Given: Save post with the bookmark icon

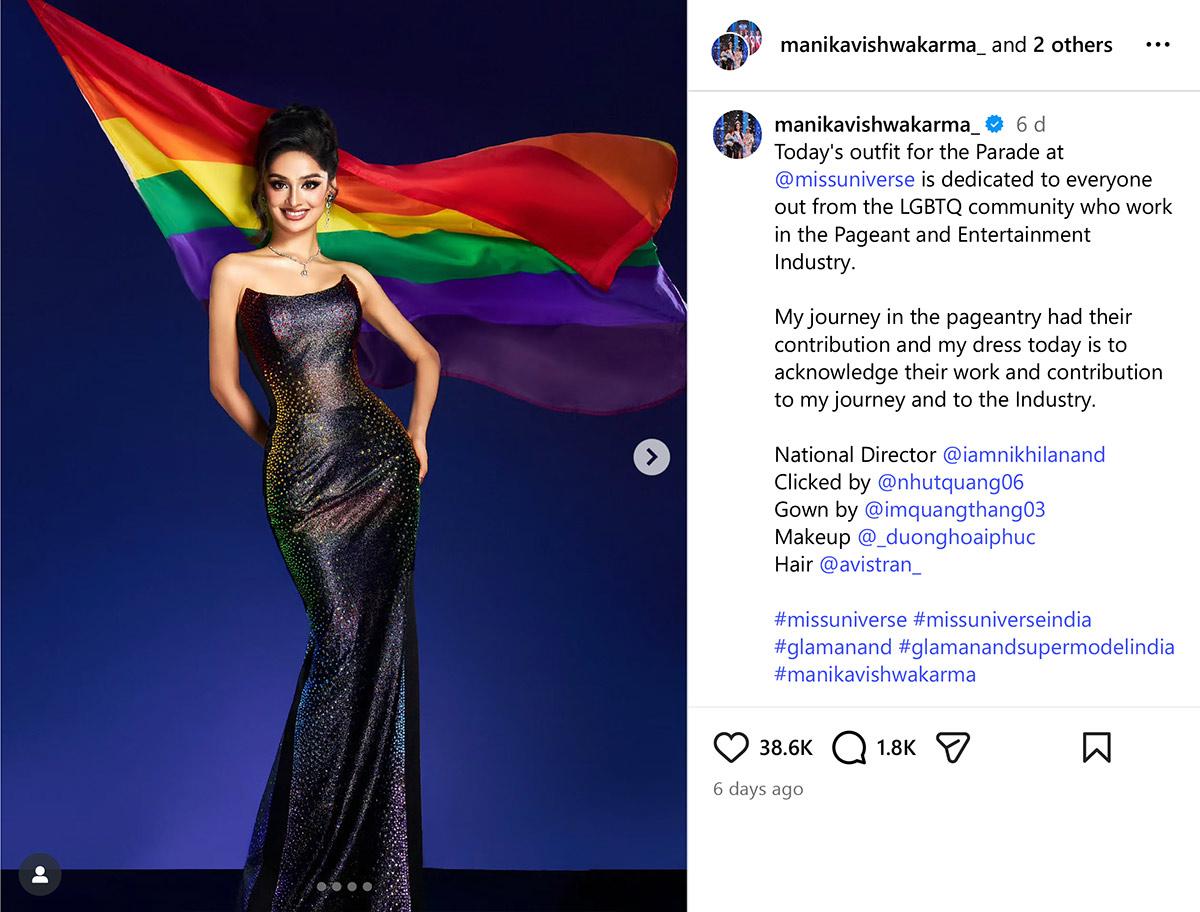Looking at the screenshot, I should (x=1096, y=747).
